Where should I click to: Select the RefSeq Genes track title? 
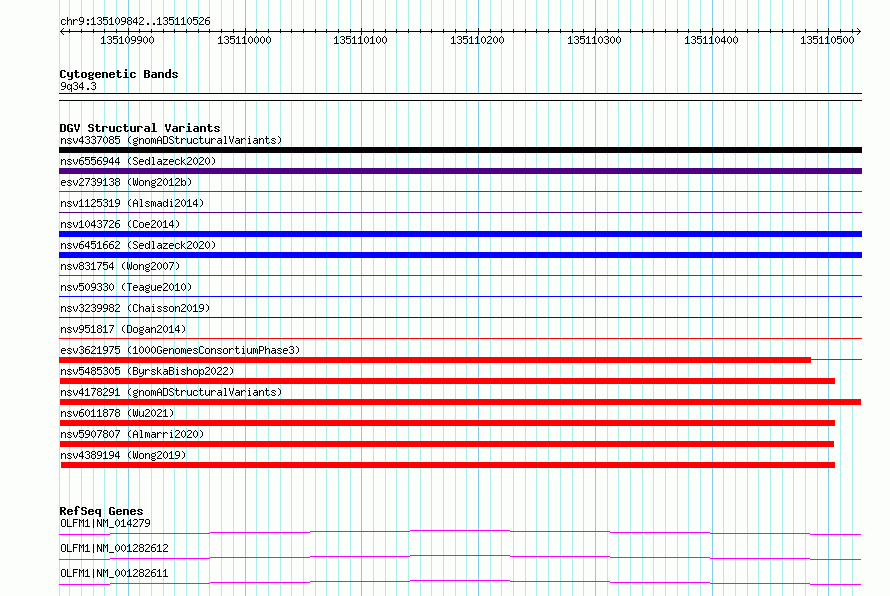[x=101, y=511]
